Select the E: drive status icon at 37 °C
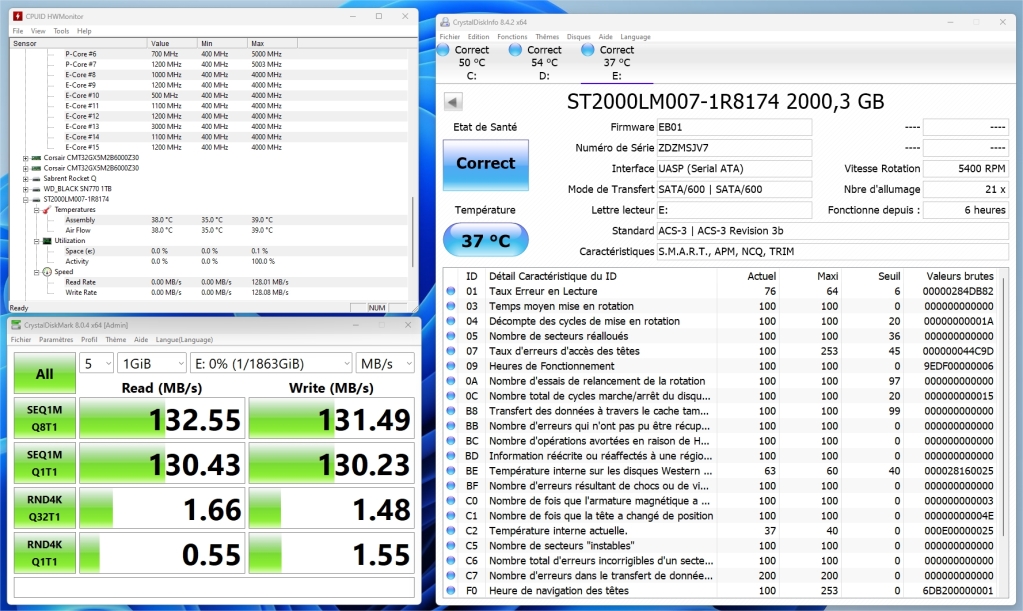The height and width of the screenshot is (611, 1023). (x=588, y=50)
